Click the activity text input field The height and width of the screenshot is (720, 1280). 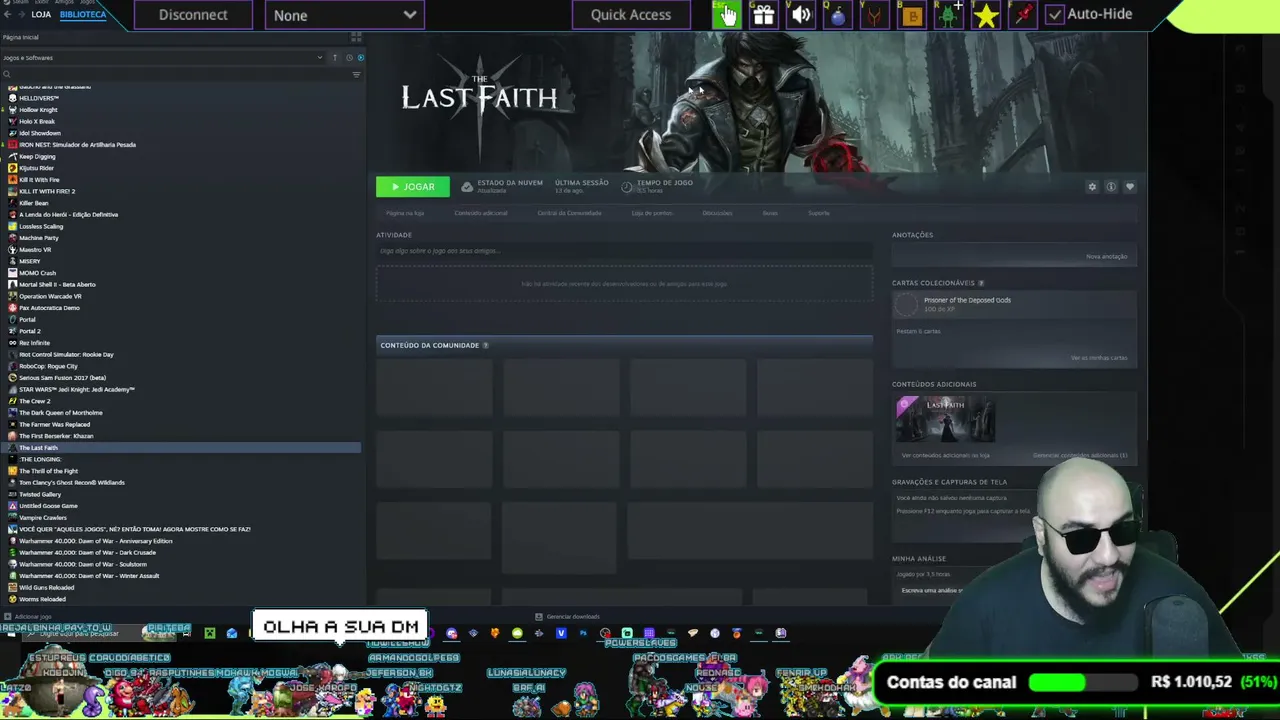pyautogui.click(x=624, y=251)
